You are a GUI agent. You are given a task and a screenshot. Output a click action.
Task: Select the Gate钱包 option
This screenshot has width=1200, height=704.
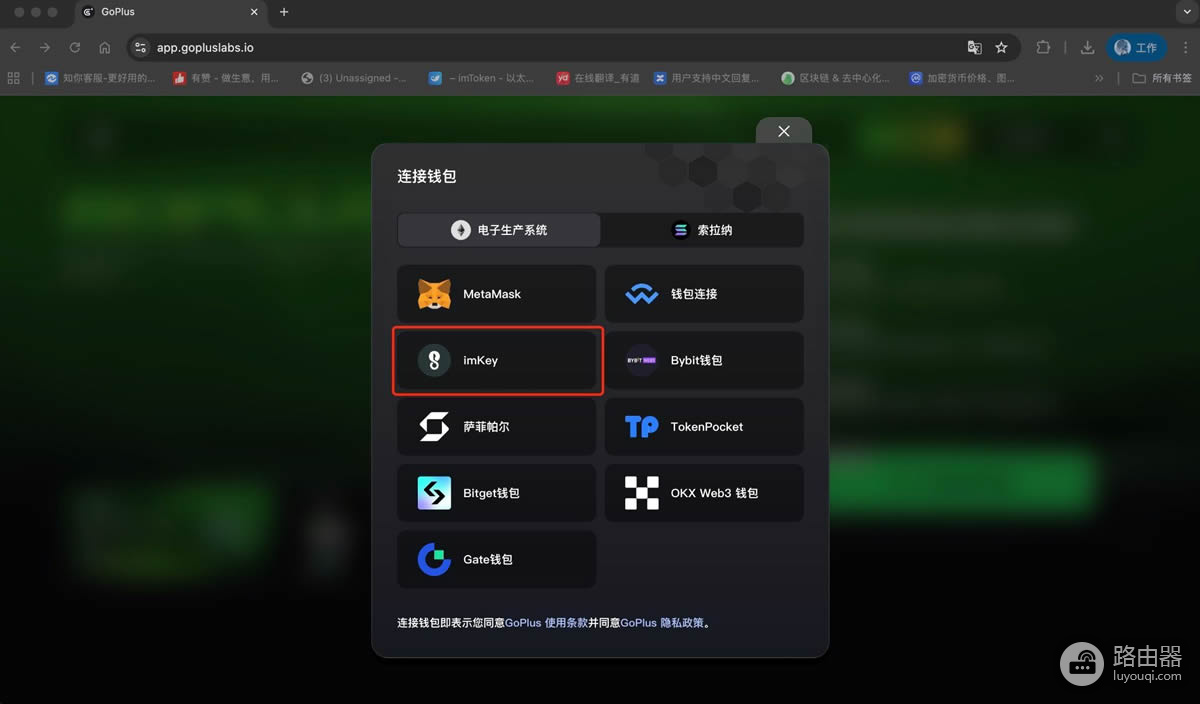tap(496, 559)
